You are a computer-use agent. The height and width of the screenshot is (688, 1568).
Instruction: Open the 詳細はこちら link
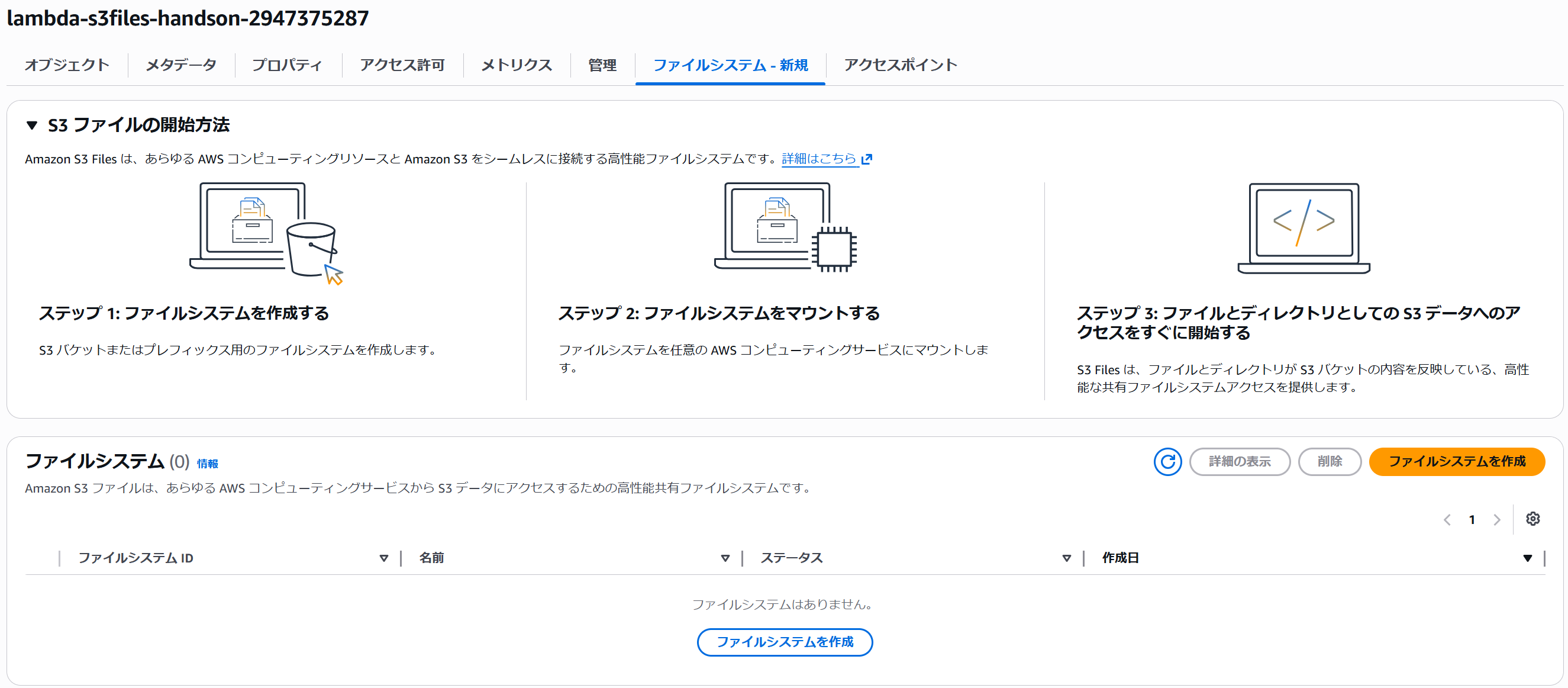(x=819, y=159)
